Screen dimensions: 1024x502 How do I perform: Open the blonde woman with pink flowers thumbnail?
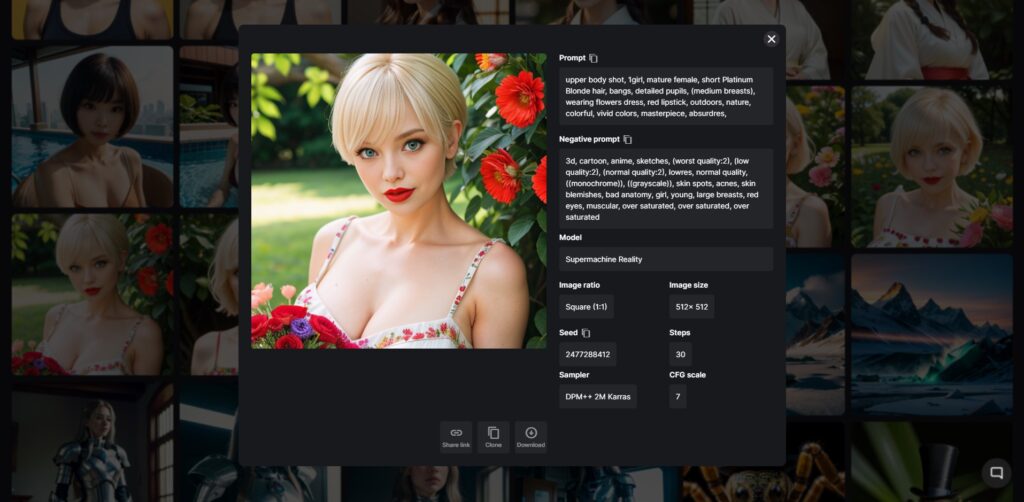click(x=932, y=166)
